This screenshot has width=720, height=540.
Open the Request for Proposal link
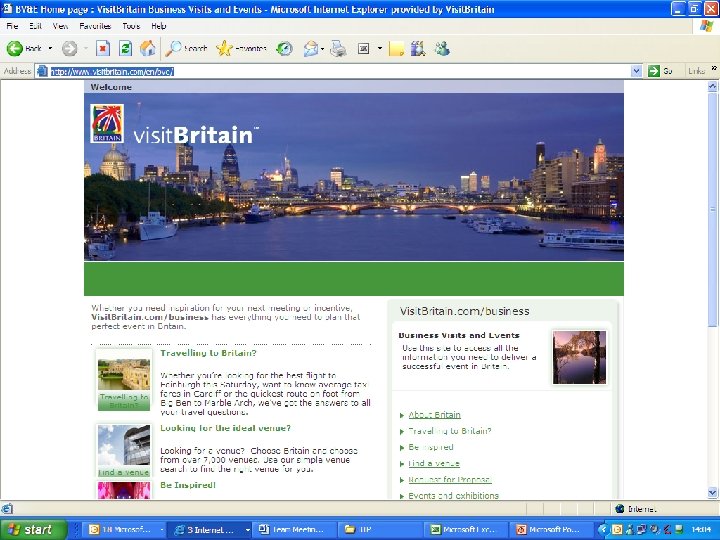pyautogui.click(x=450, y=479)
